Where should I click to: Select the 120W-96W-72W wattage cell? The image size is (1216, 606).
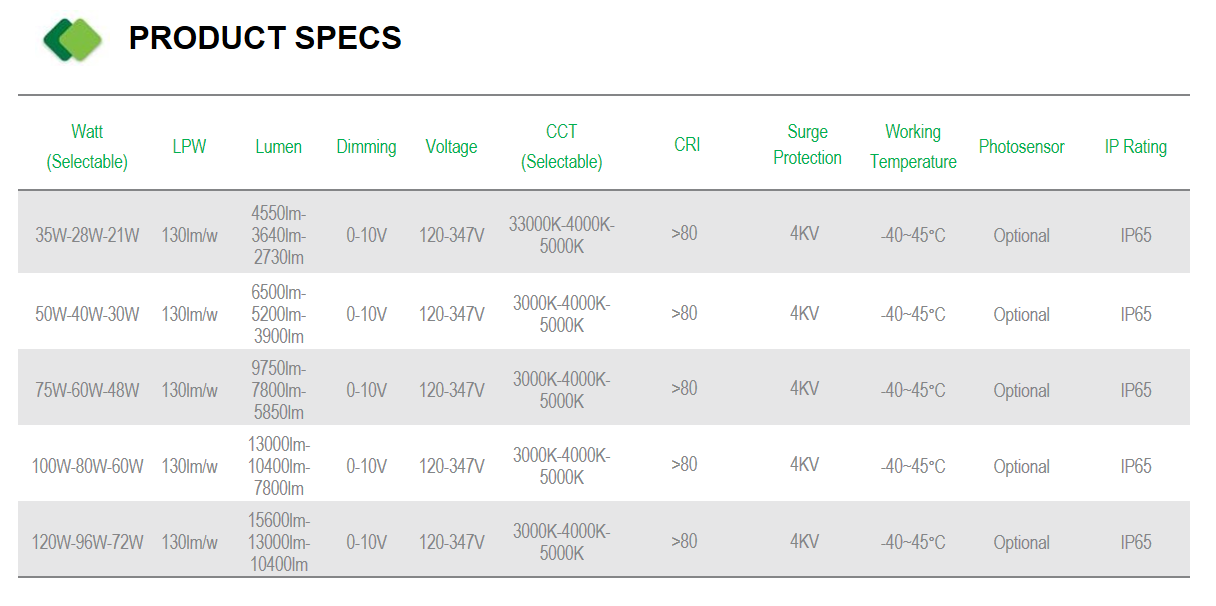[87, 542]
